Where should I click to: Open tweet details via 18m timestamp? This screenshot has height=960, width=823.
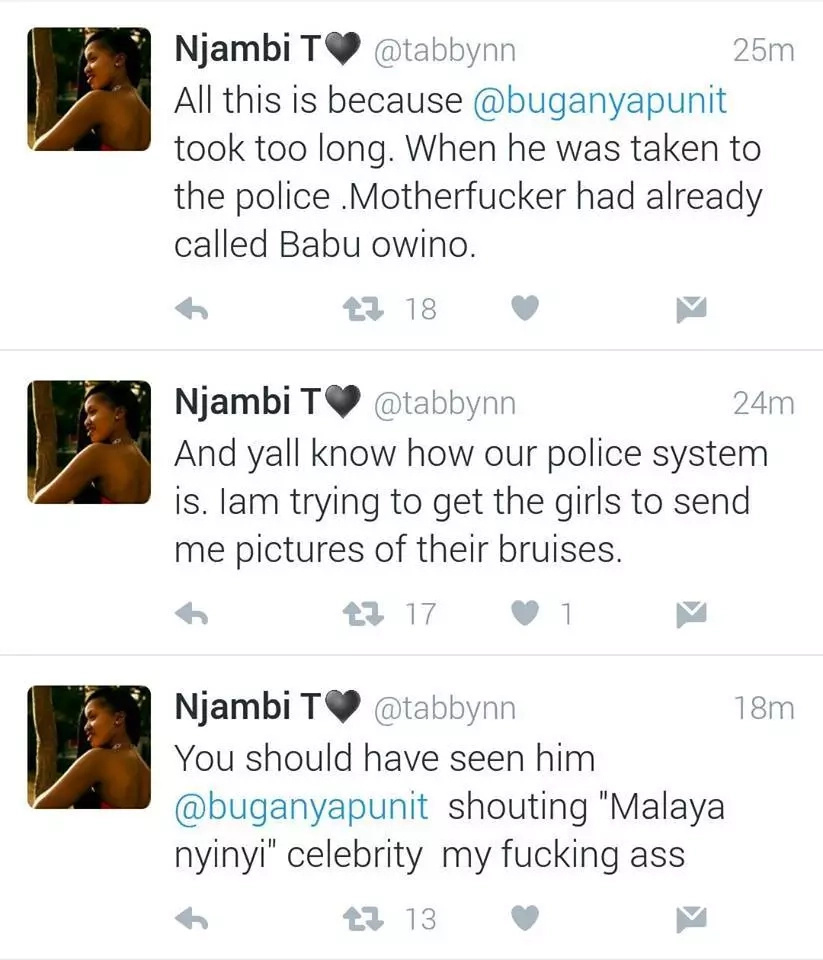(764, 708)
